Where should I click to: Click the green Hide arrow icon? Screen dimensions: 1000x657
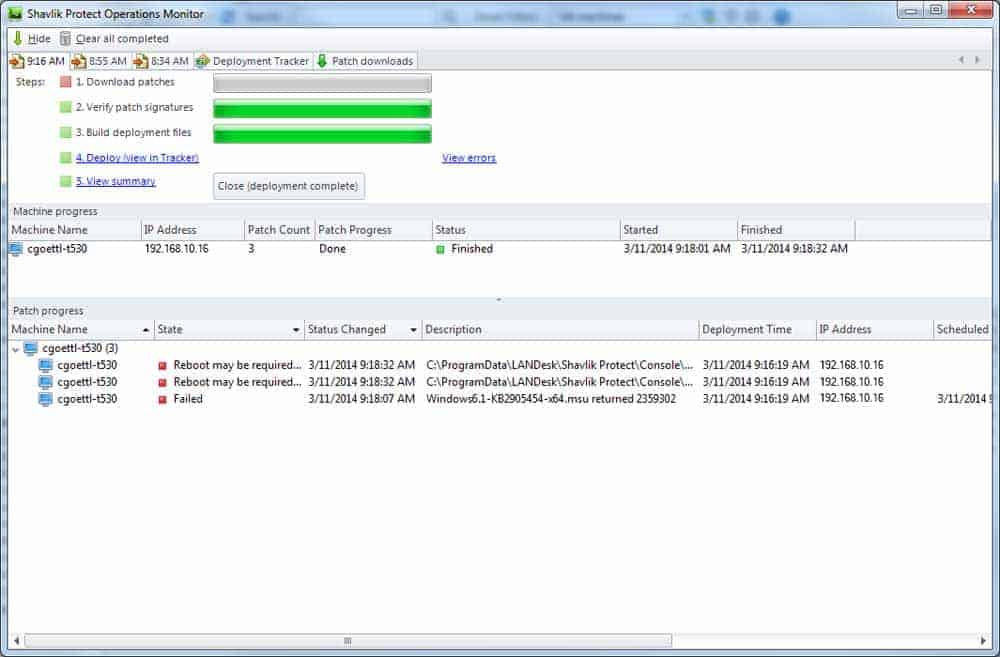[18, 39]
